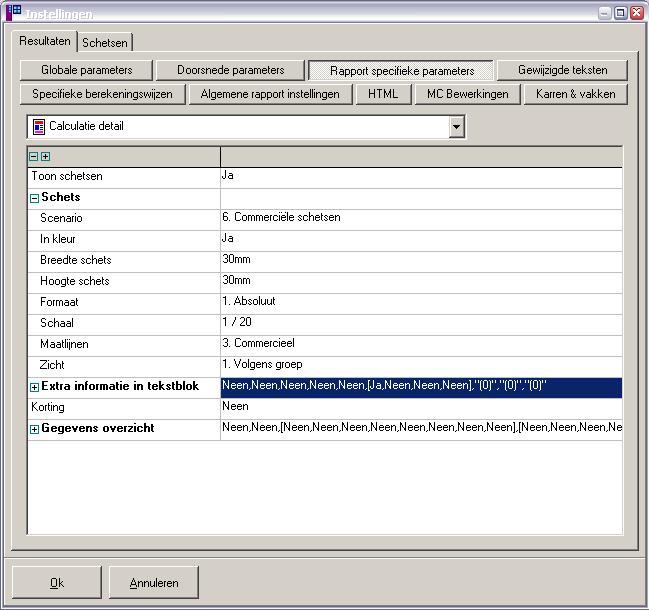The height and width of the screenshot is (610, 649).
Task: Select the Formaat value 1. Absoluut
Action: coord(421,304)
